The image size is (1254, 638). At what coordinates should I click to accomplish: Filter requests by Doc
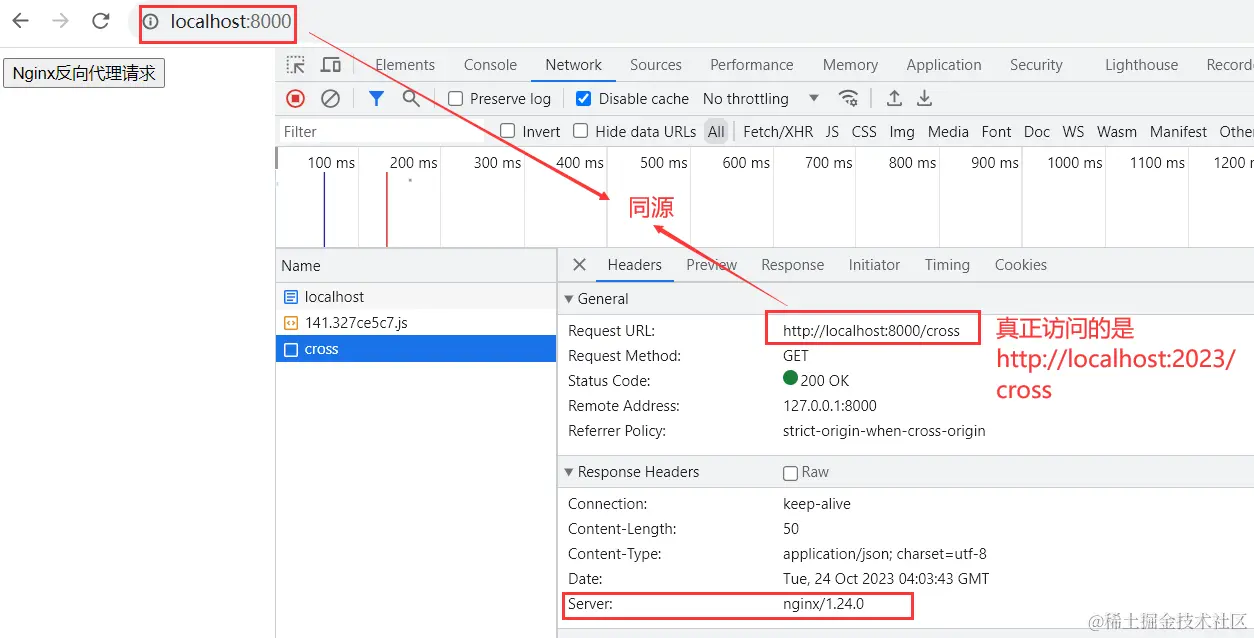[1037, 131]
